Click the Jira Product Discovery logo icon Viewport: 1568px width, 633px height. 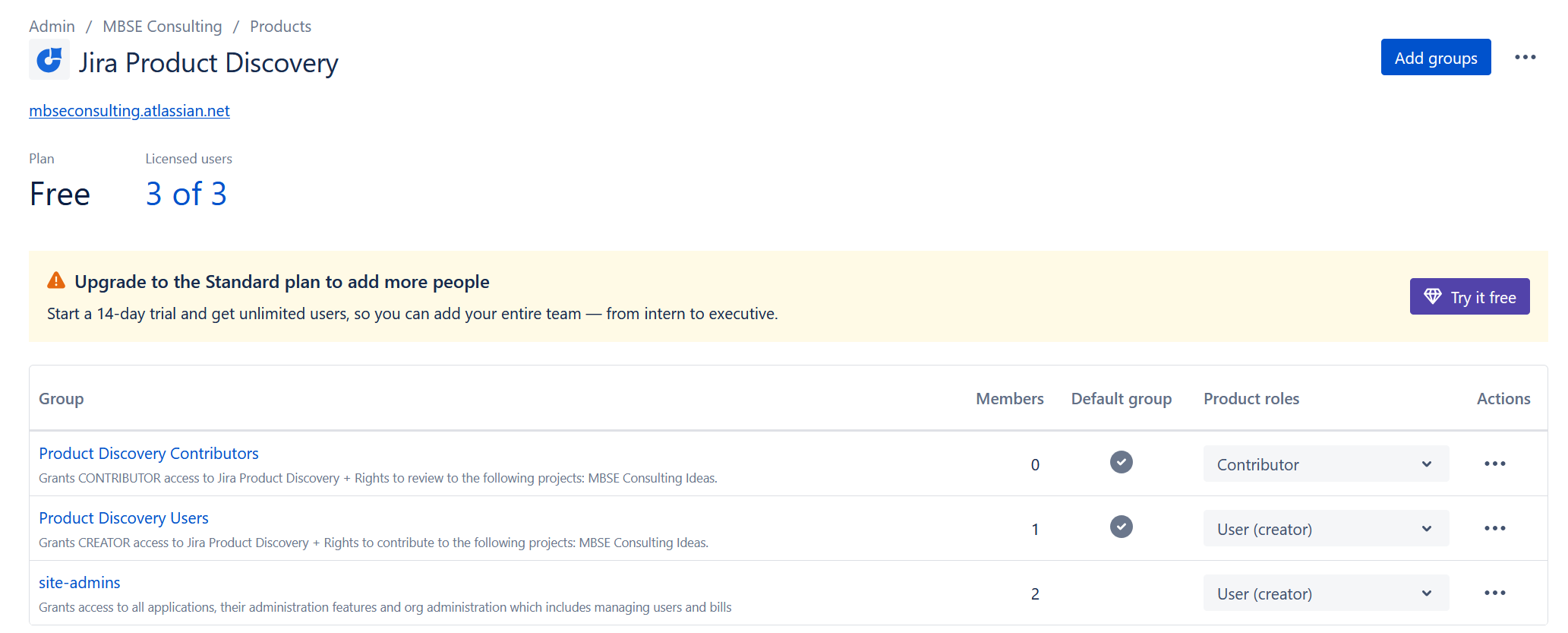click(x=49, y=59)
